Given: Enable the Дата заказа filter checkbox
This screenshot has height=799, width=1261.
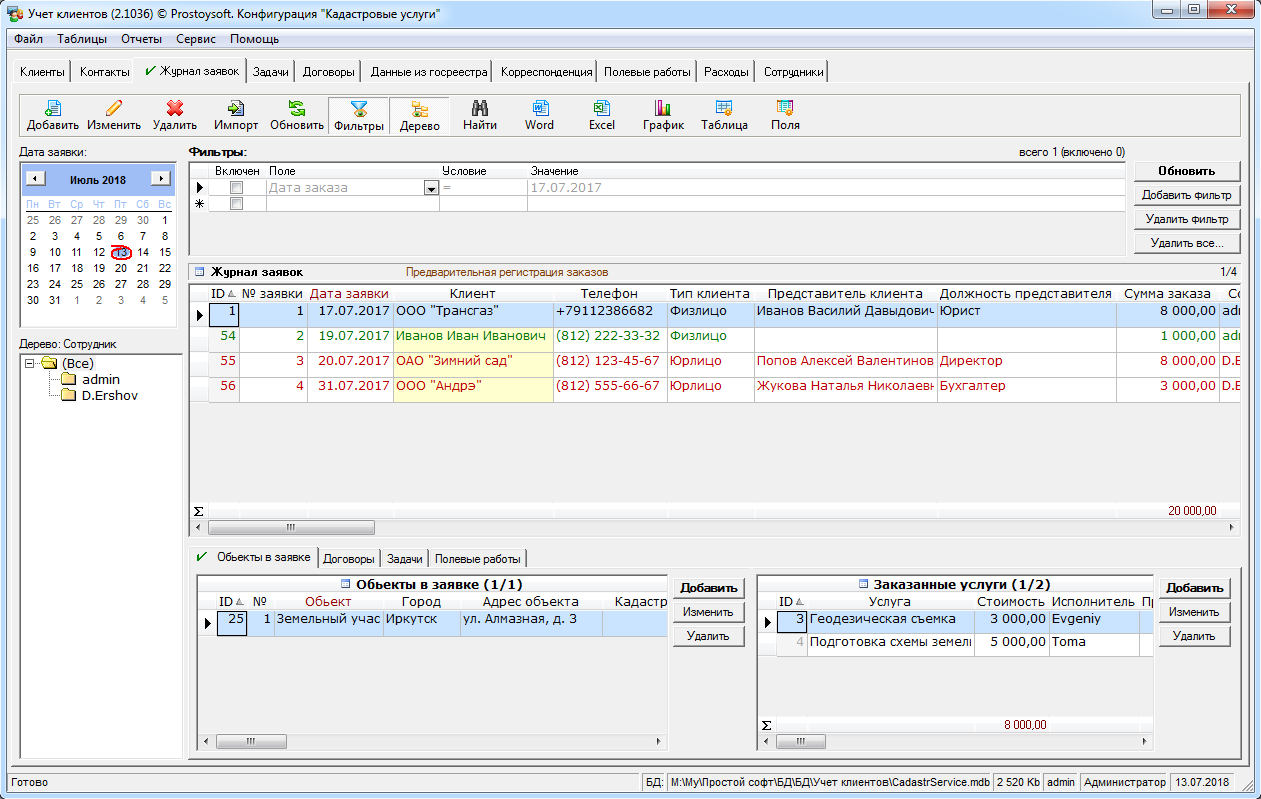Looking at the screenshot, I should click(237, 188).
